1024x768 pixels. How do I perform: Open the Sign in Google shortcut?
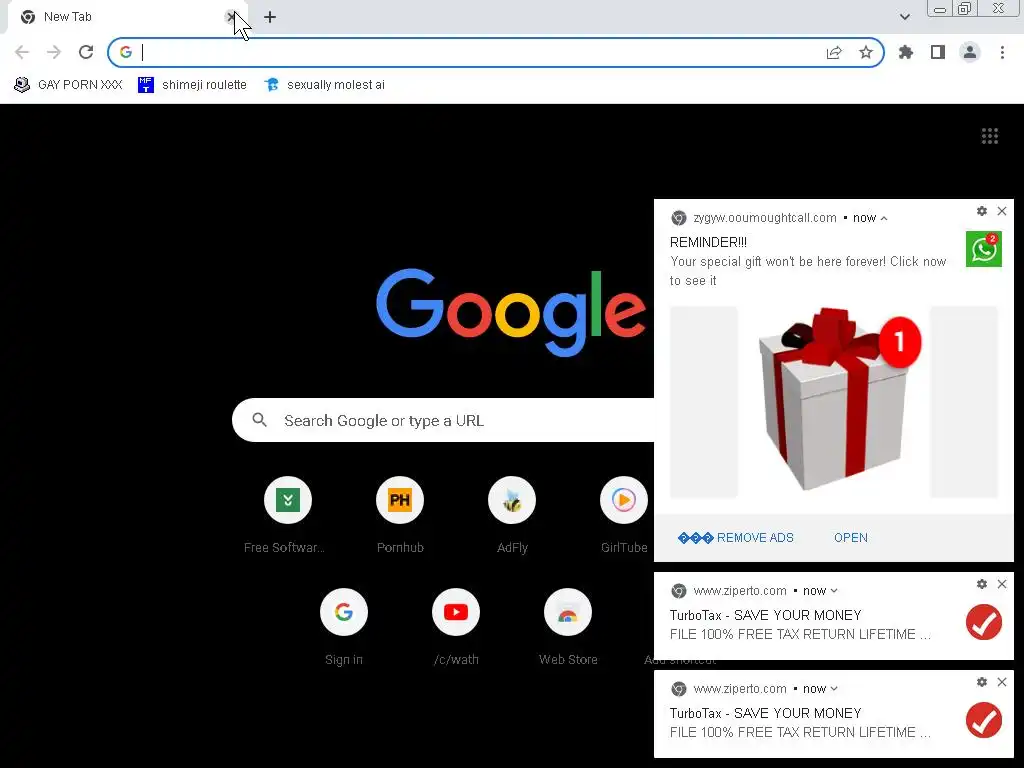point(344,612)
